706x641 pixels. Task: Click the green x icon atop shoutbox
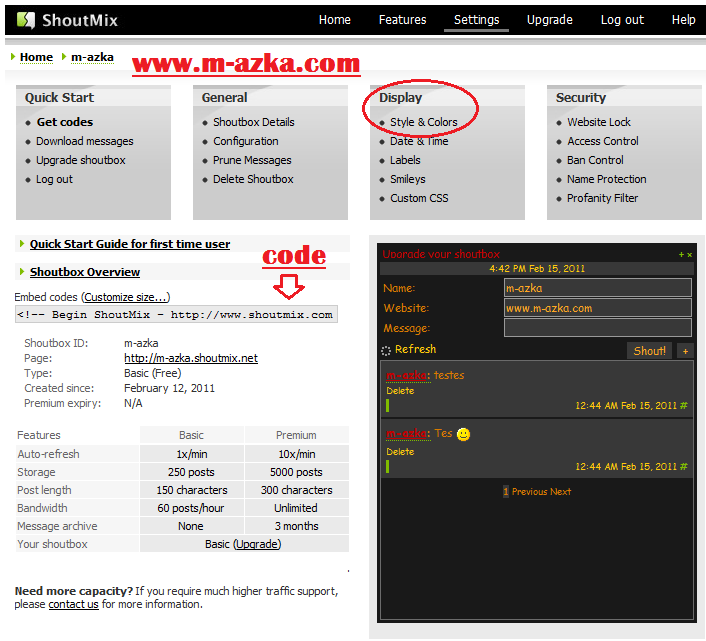(689, 255)
